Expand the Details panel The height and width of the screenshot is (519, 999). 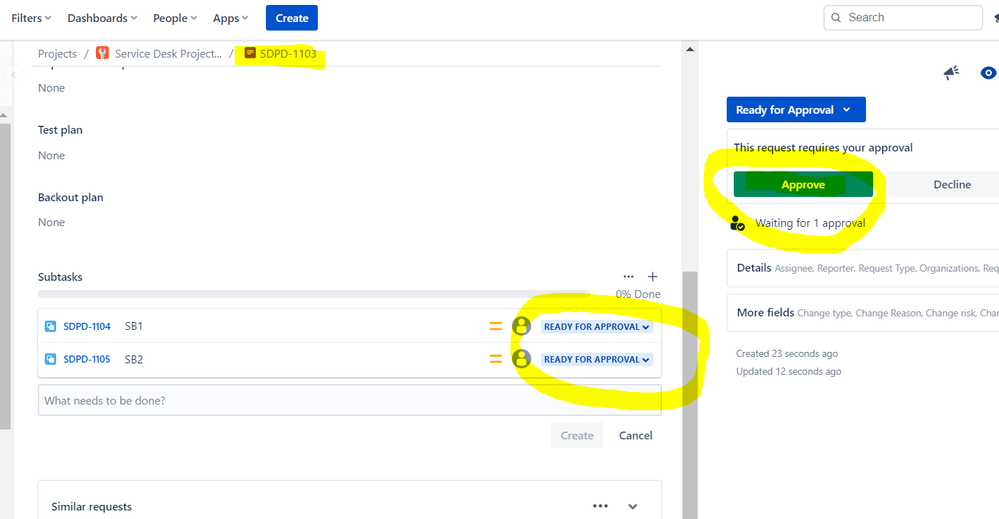pos(863,268)
